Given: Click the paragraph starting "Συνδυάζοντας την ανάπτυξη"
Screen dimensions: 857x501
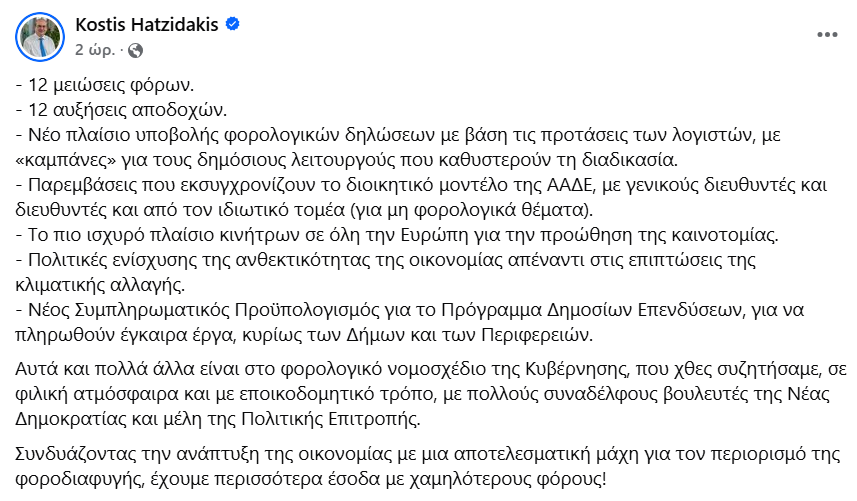Looking at the screenshot, I should point(400,453).
